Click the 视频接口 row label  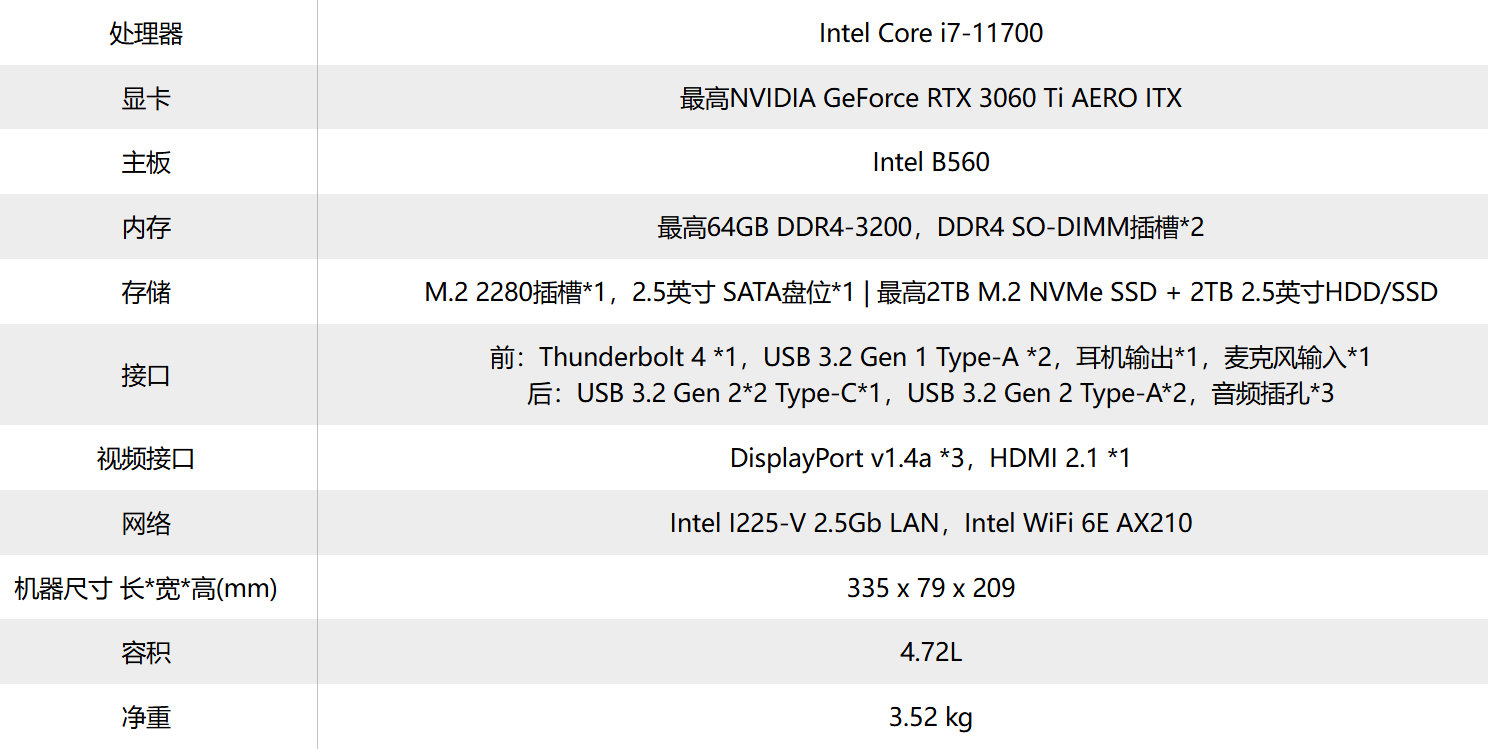[146, 458]
